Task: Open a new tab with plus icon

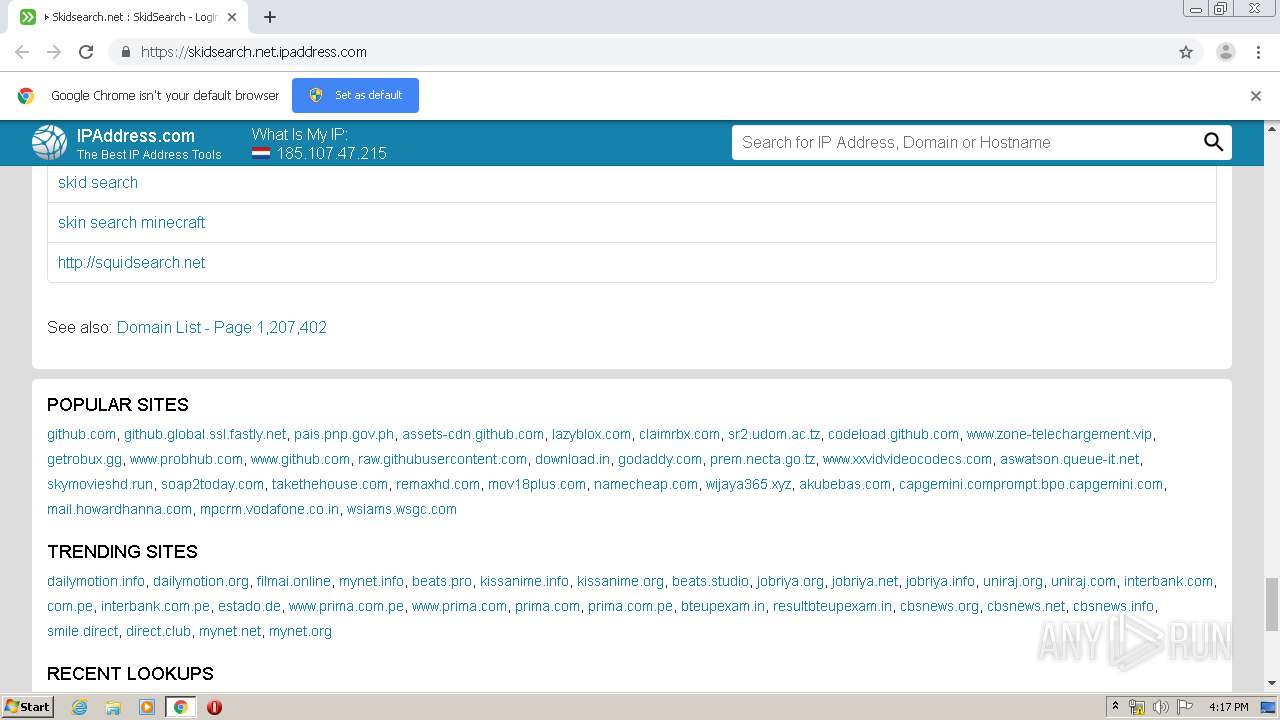Action: tap(270, 17)
